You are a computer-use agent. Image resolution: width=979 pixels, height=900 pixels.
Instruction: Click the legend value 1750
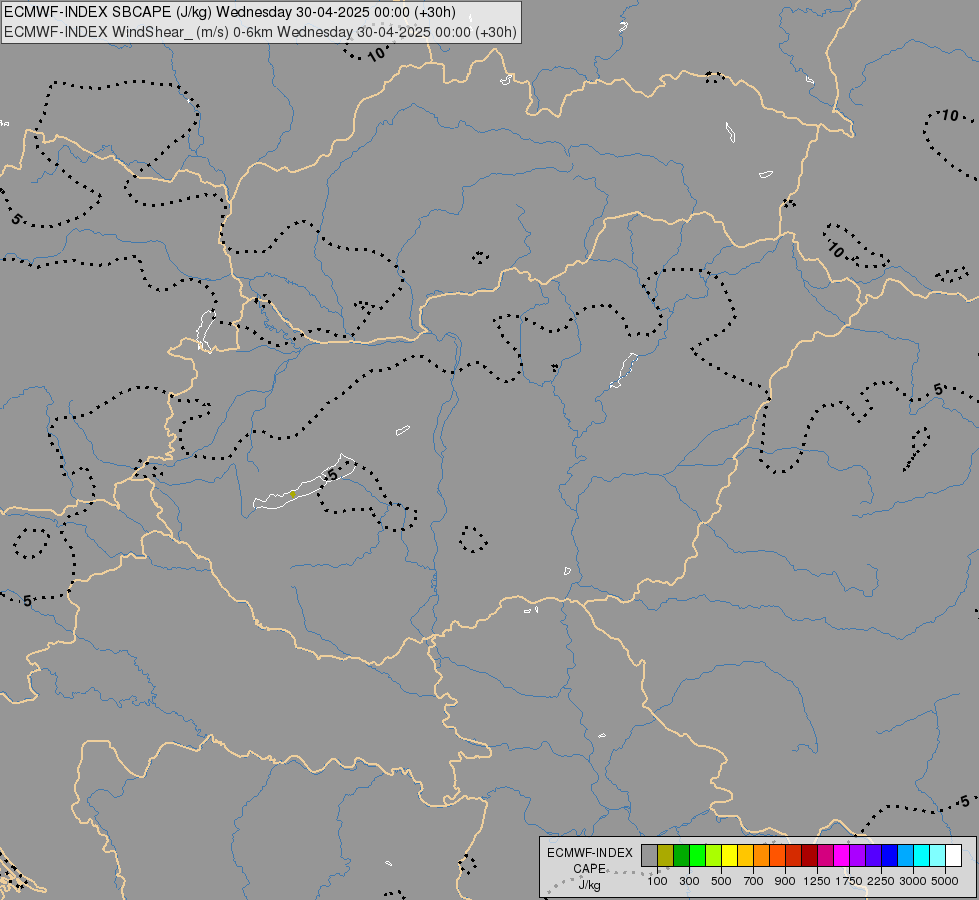[849, 881]
